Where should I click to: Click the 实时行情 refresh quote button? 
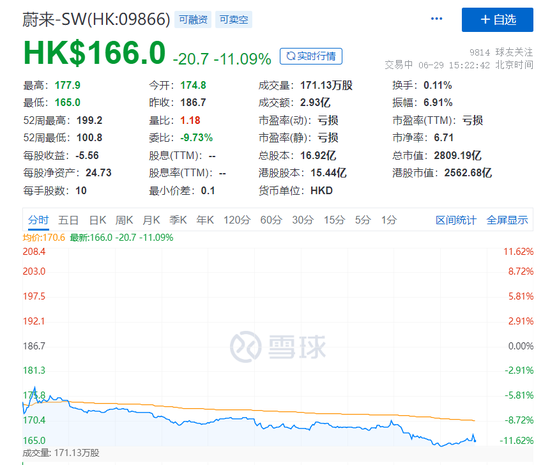tap(311, 56)
